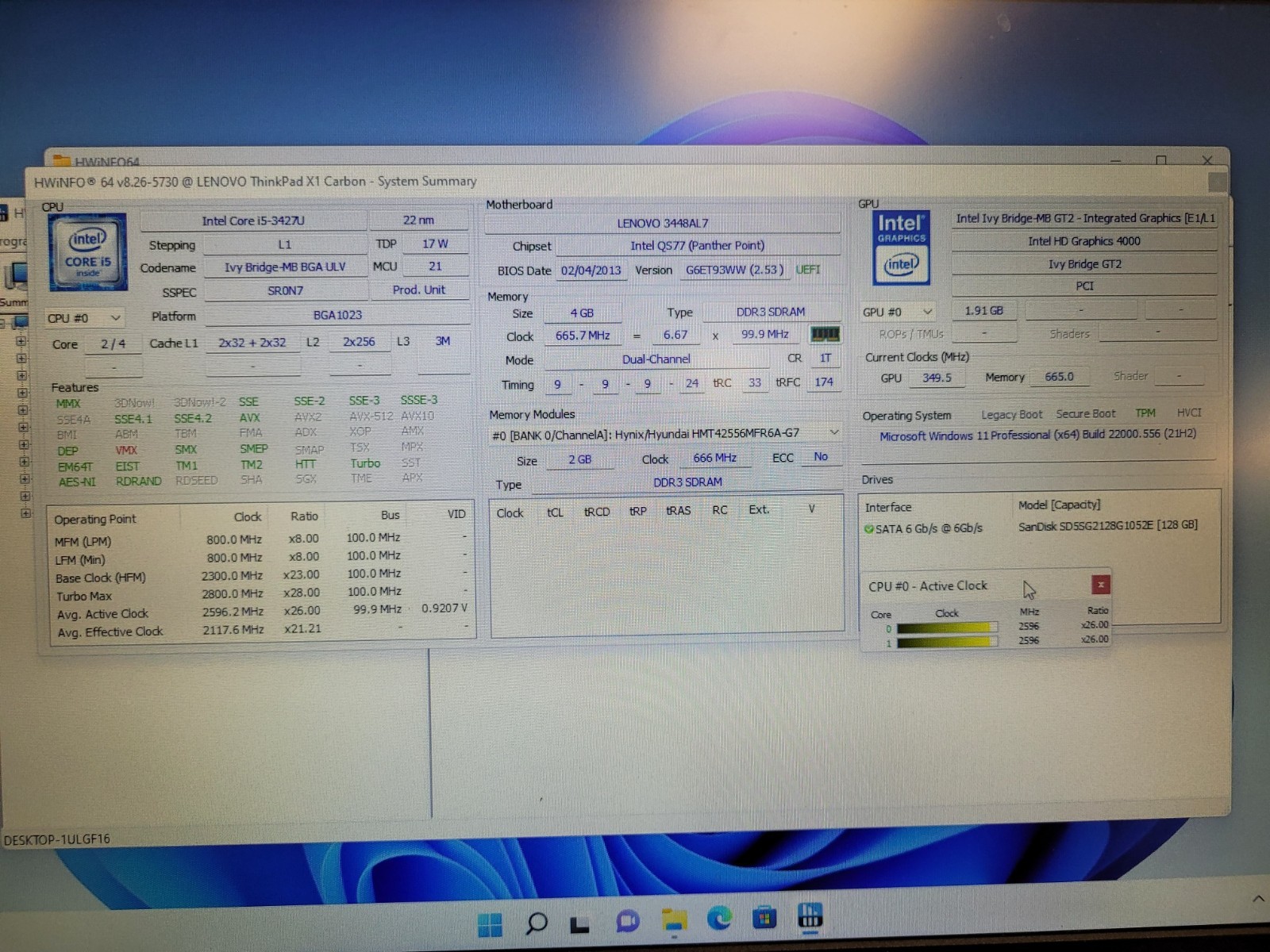1270x952 pixels.
Task: Click the ECC value No
Action: point(821,457)
